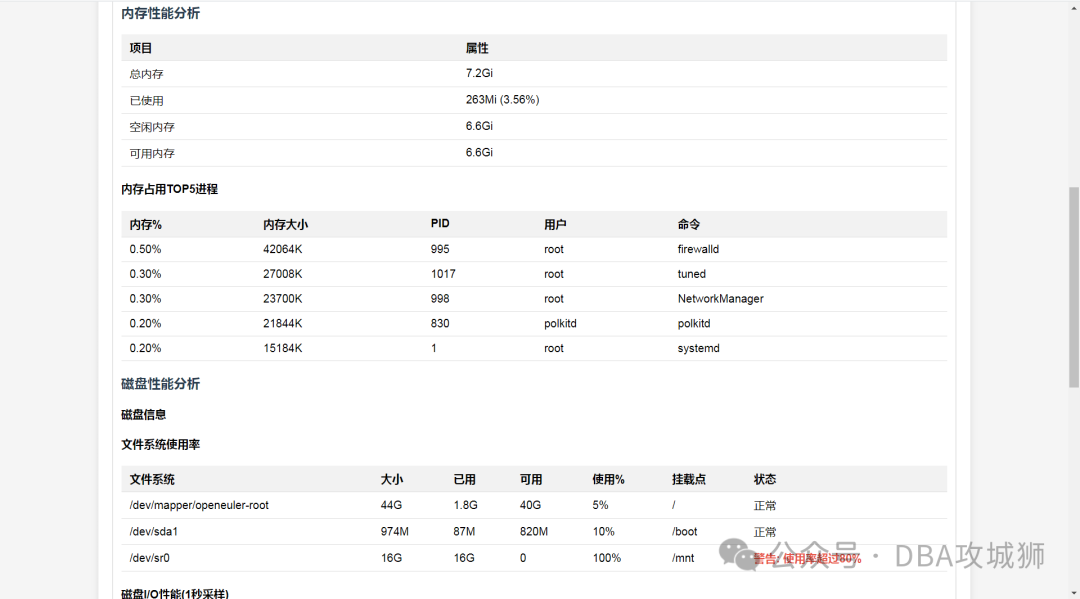The image size is (1080, 599).
Task: Select PID 830 cell
Action: click(440, 324)
